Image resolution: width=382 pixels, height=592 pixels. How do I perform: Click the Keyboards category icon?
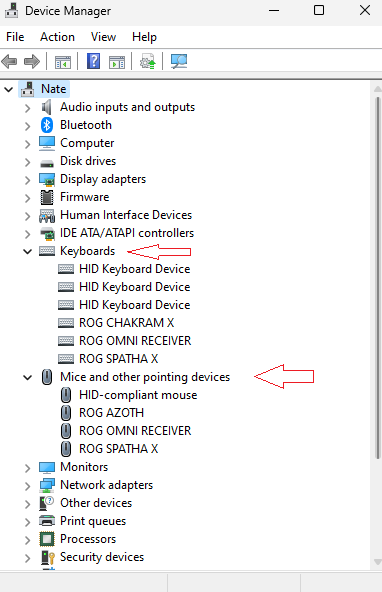[47, 251]
